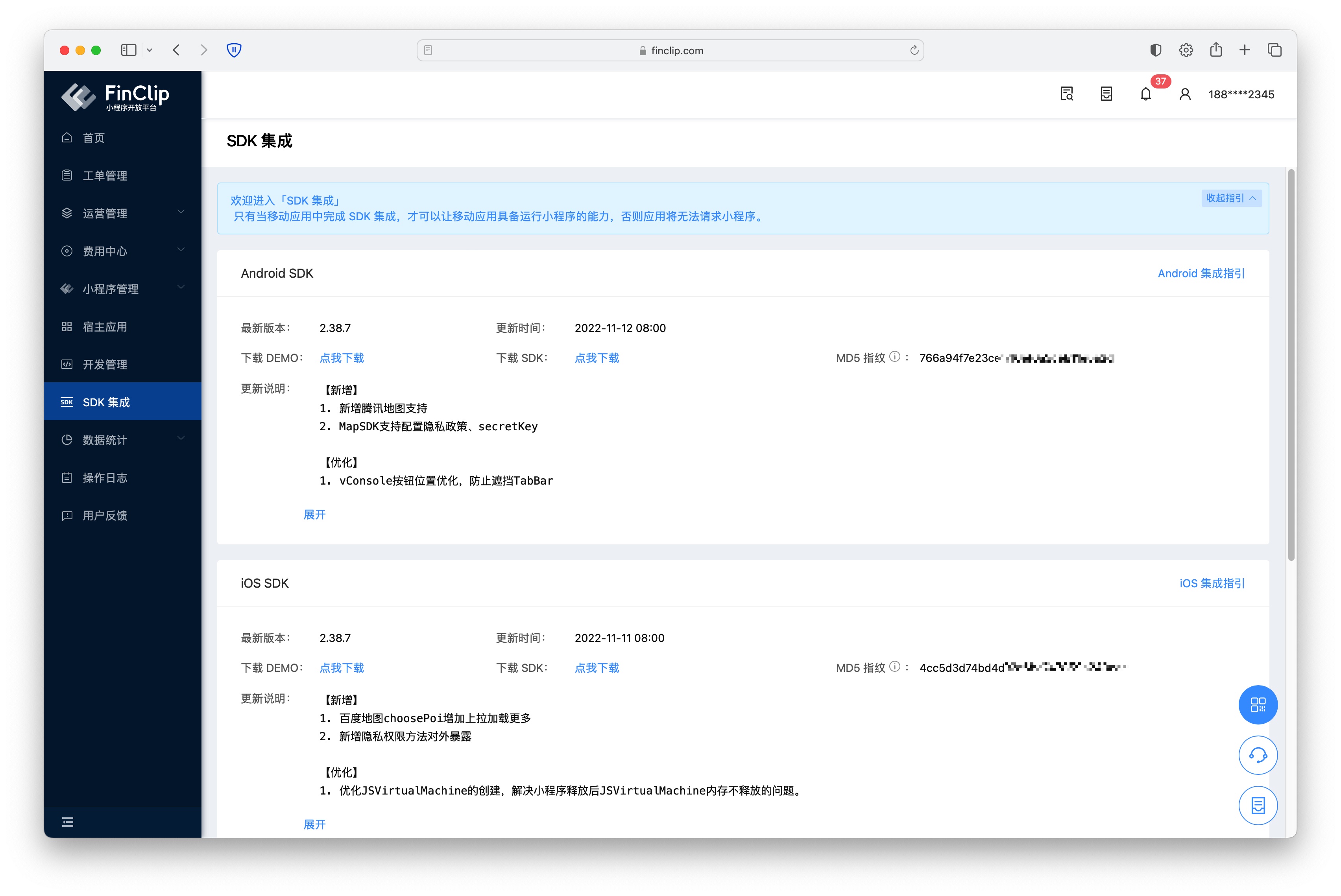
Task: Go to 开发管理 in sidebar
Action: click(x=105, y=364)
